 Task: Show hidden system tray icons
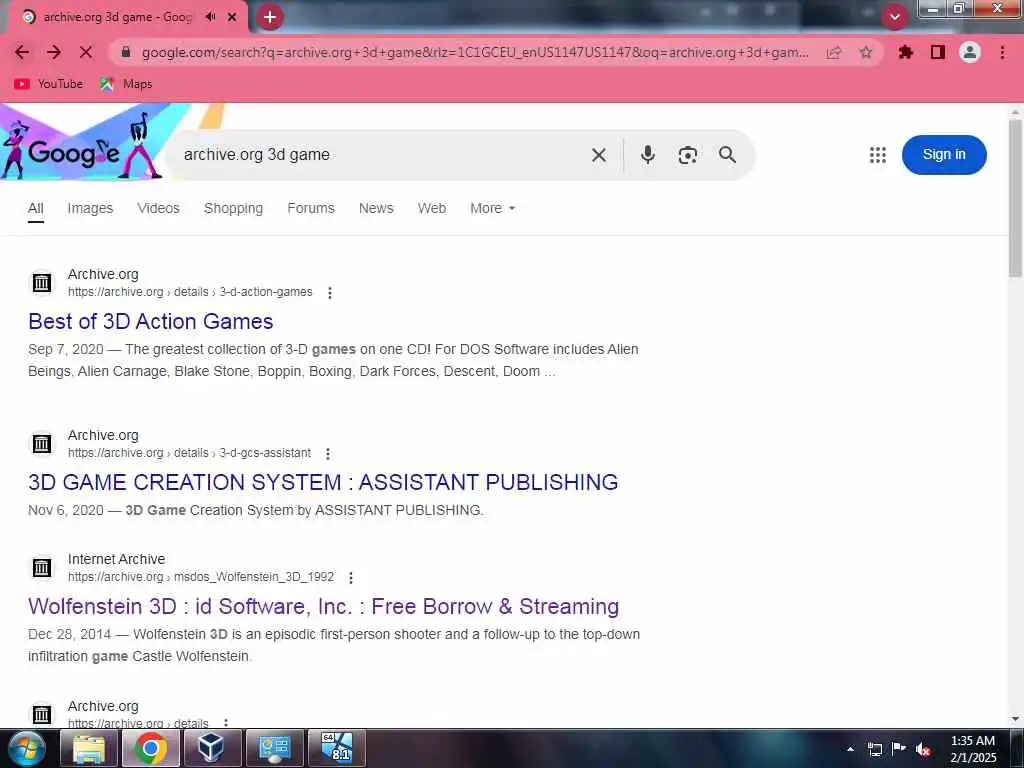click(x=850, y=749)
